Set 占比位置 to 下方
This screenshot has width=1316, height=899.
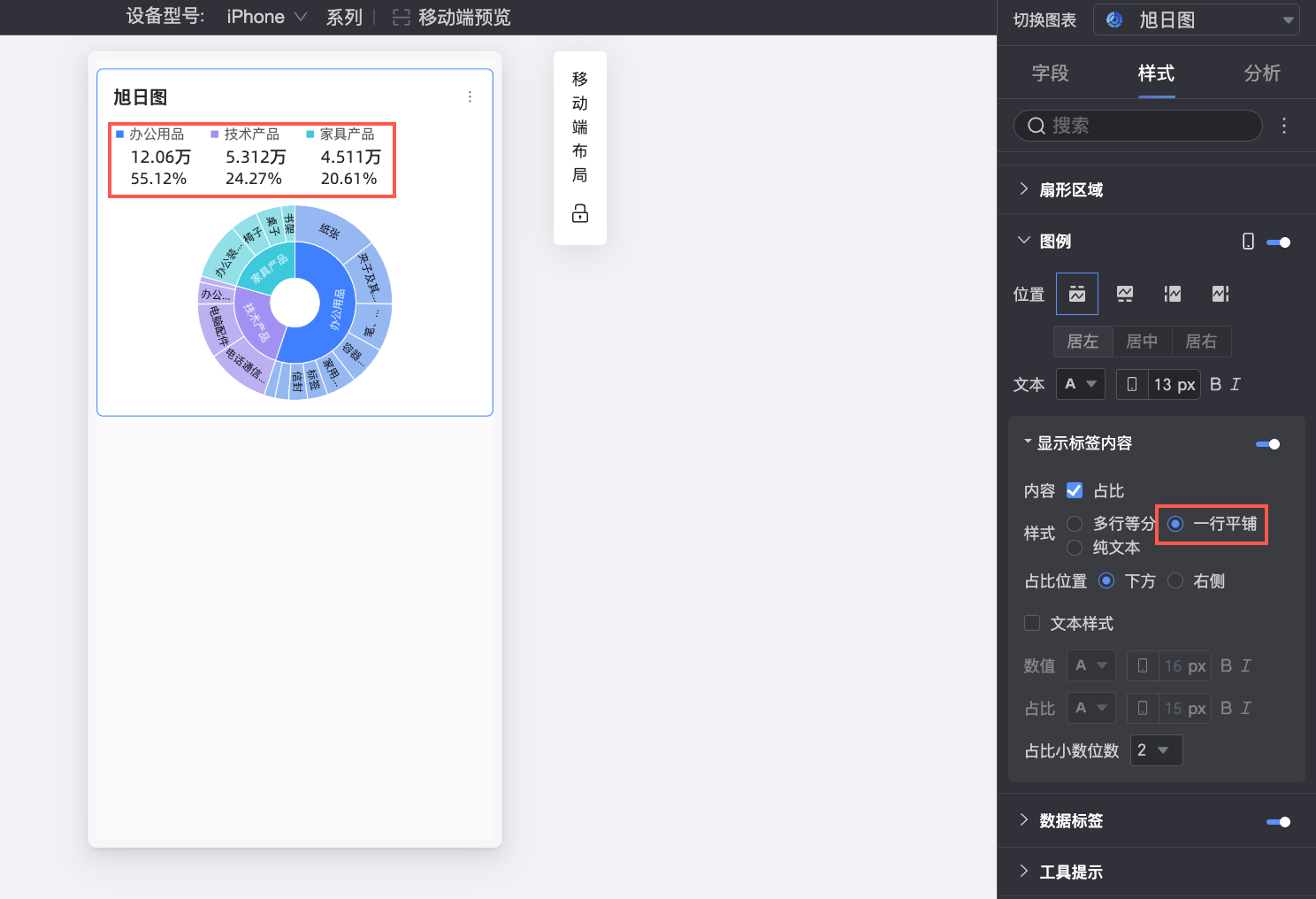pyautogui.click(x=1106, y=580)
